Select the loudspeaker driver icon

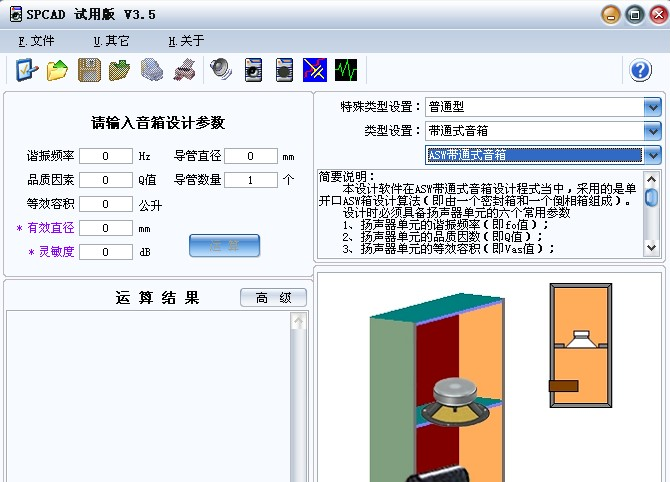click(221, 70)
